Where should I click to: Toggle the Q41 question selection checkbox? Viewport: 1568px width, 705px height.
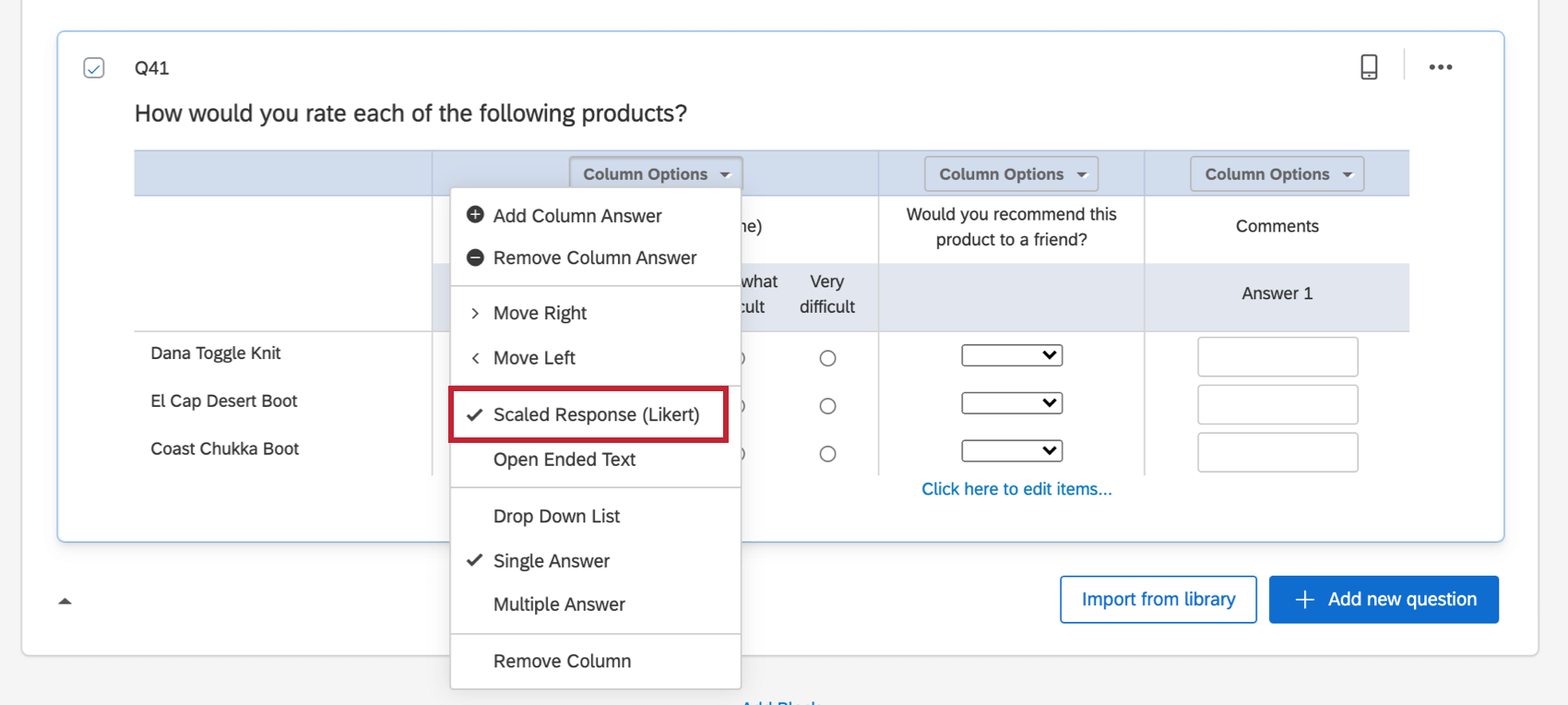94,67
